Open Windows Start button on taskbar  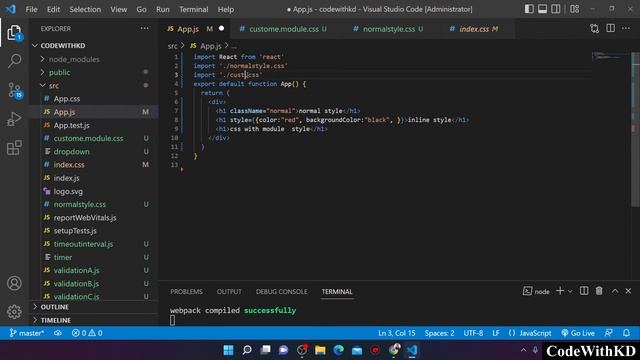click(228, 350)
